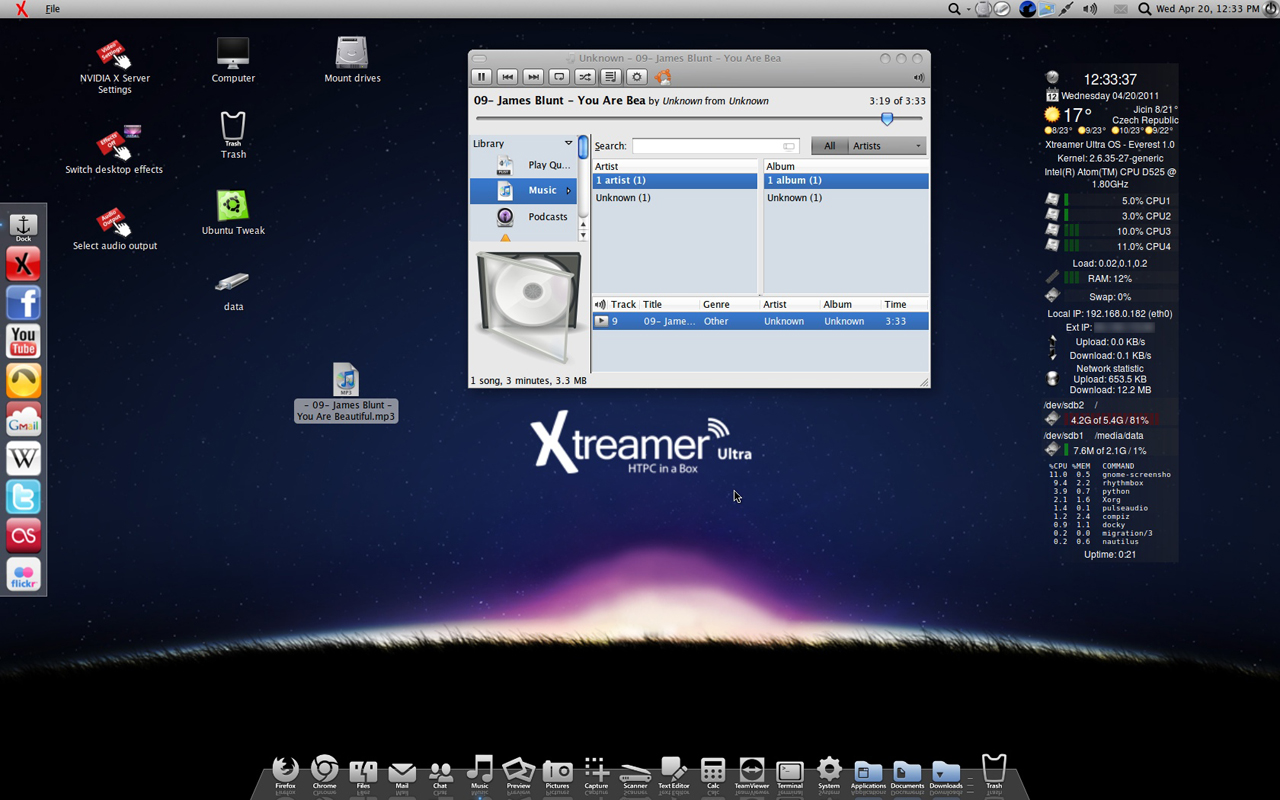Click the Rhythmbox volume speaker icon
The height and width of the screenshot is (800, 1280).
point(918,78)
